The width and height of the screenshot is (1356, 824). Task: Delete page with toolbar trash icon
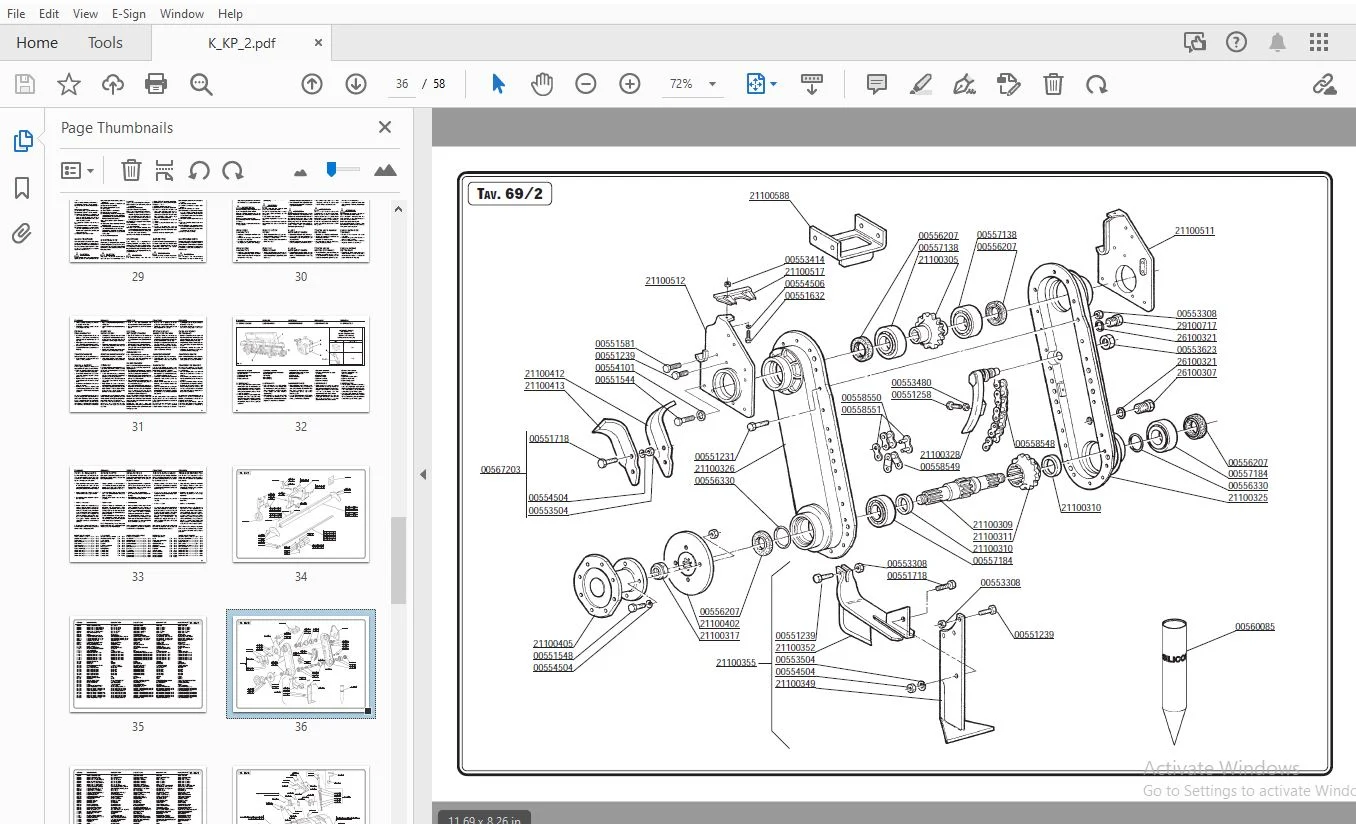(1053, 84)
